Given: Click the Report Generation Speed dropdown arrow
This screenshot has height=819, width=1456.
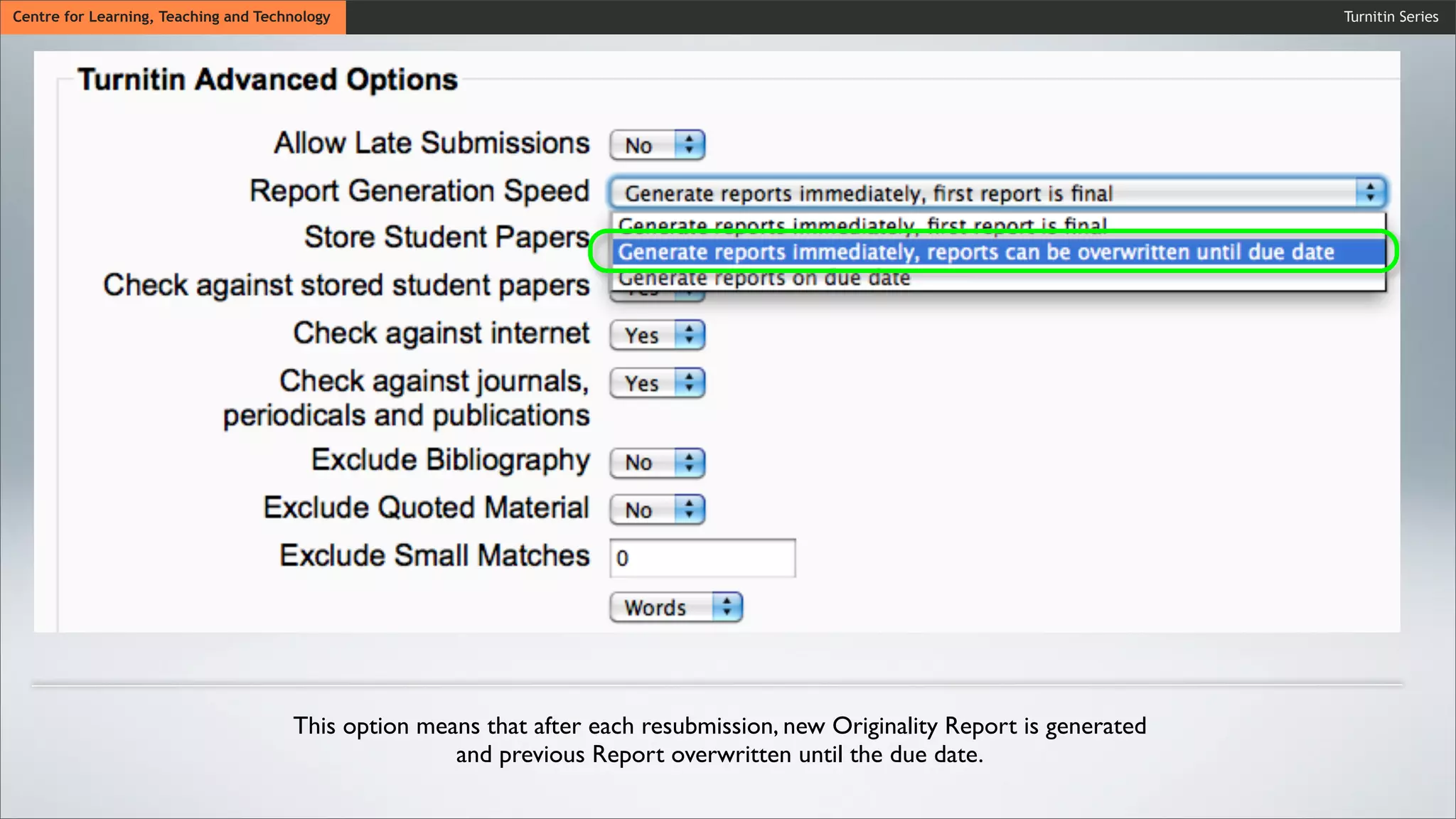Looking at the screenshot, I should 1370,193.
